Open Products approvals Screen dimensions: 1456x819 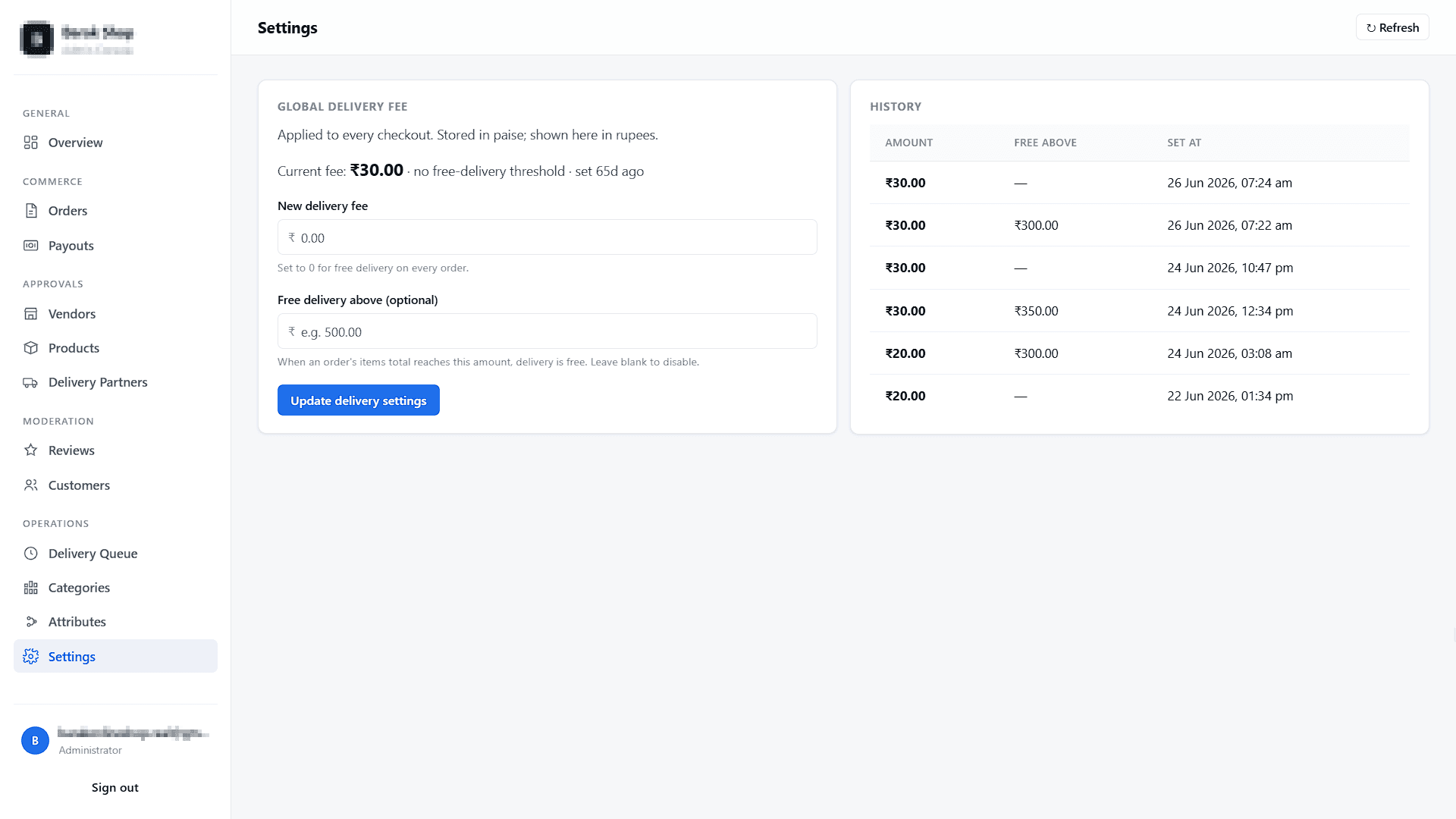[115, 348]
